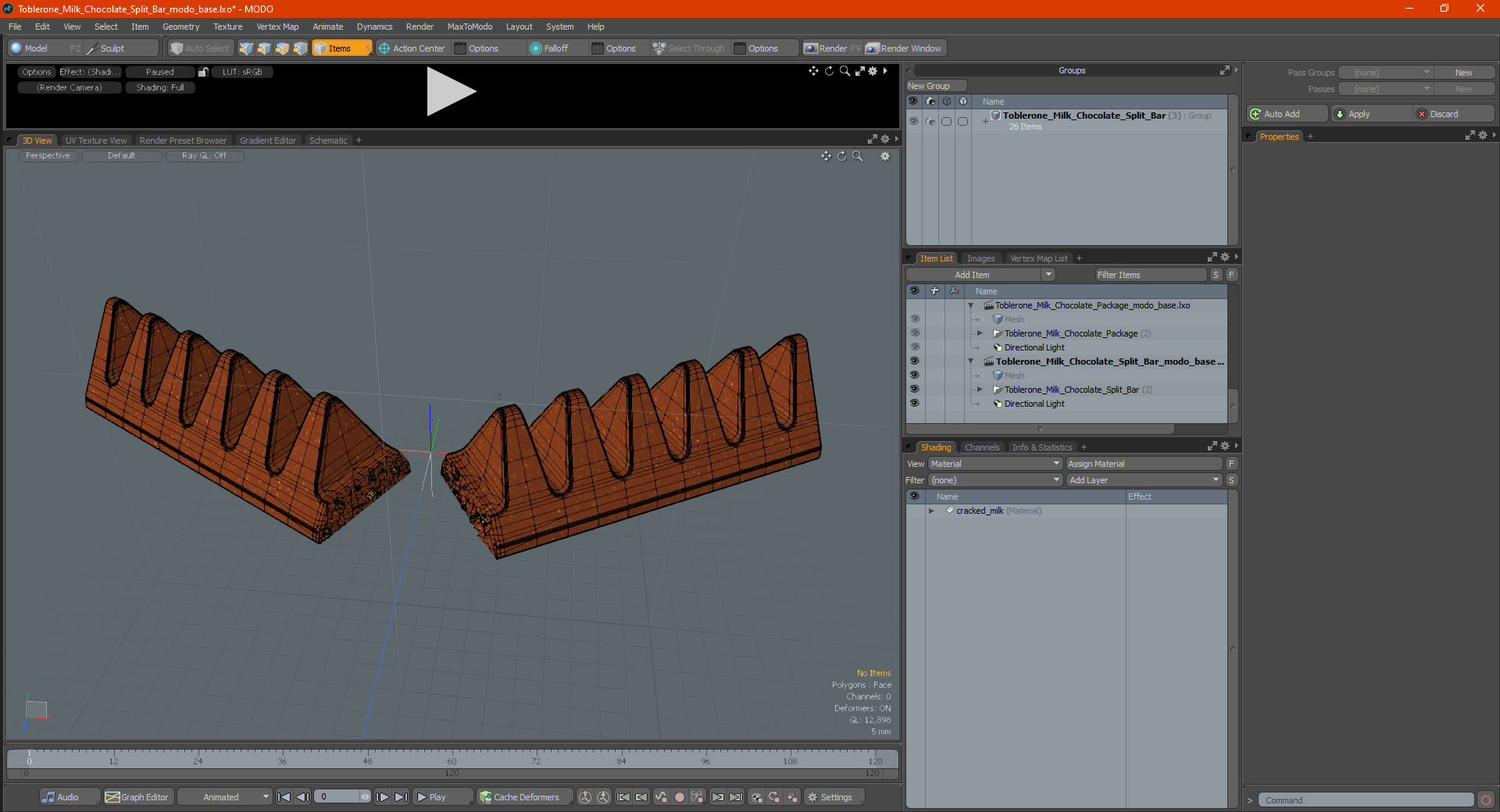Screen dimensions: 1500x812
Task: Select Polygons selection mode icon
Action: click(x=282, y=48)
